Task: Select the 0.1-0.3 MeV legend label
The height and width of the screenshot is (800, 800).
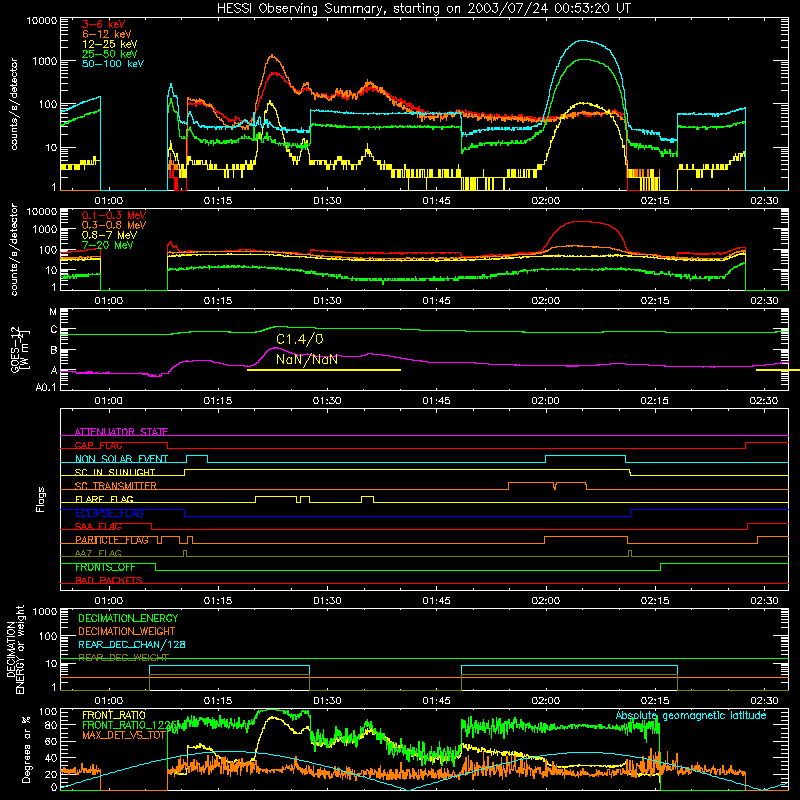Action: coord(114,215)
